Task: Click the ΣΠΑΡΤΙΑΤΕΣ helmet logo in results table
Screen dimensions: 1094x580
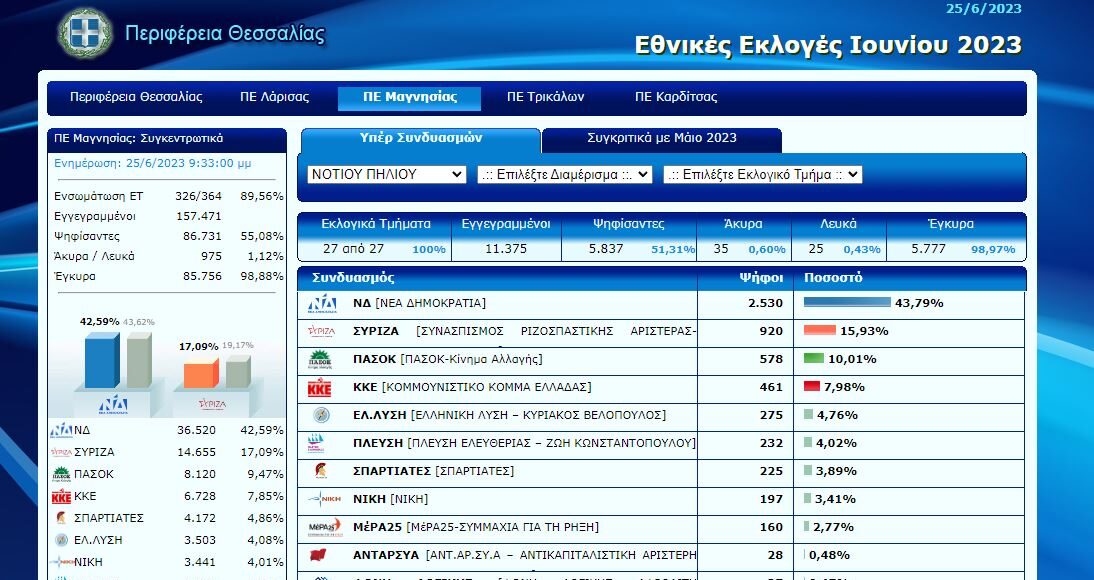Action: pyautogui.click(x=321, y=471)
